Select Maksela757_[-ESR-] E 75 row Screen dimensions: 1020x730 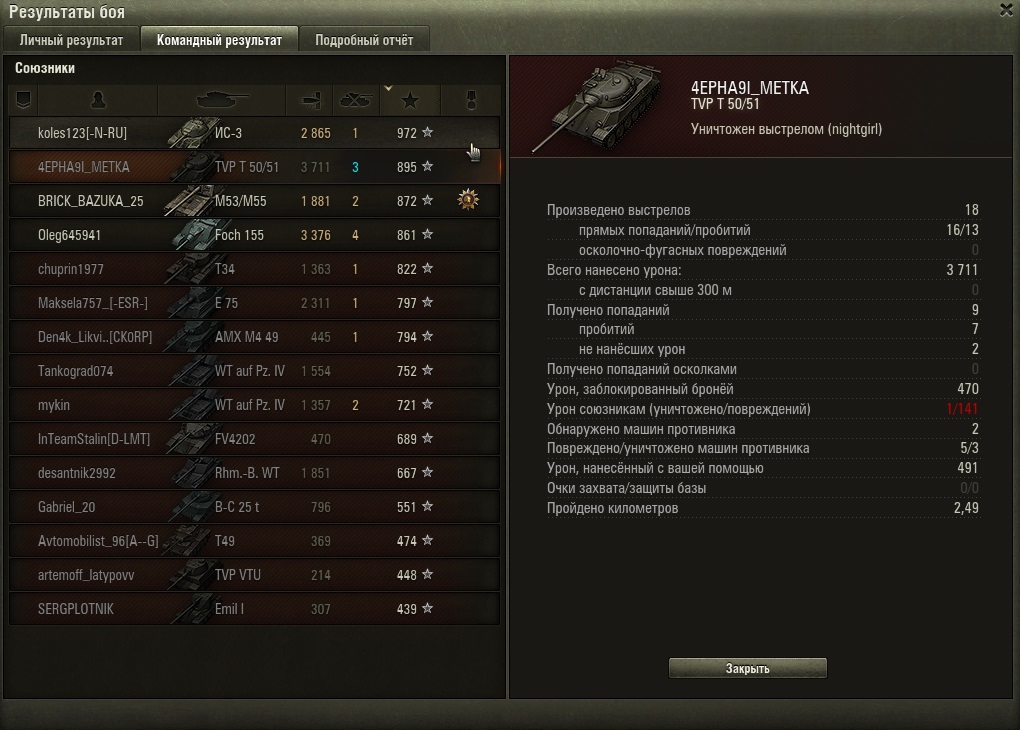(254, 303)
